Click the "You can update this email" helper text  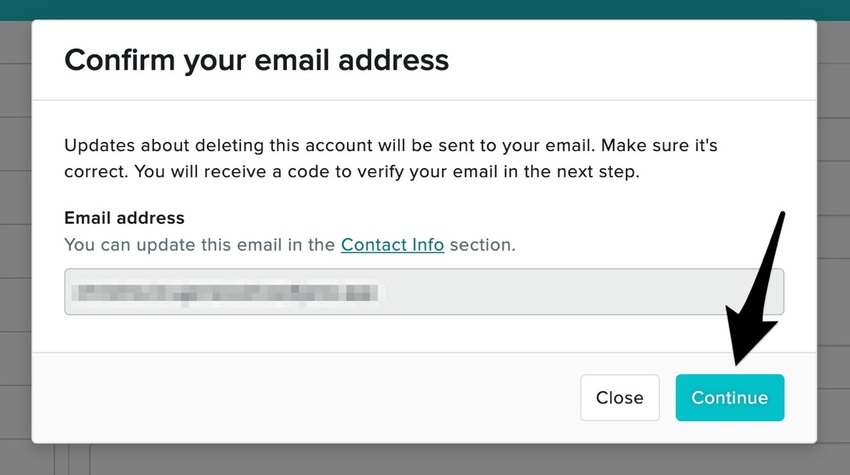point(200,244)
